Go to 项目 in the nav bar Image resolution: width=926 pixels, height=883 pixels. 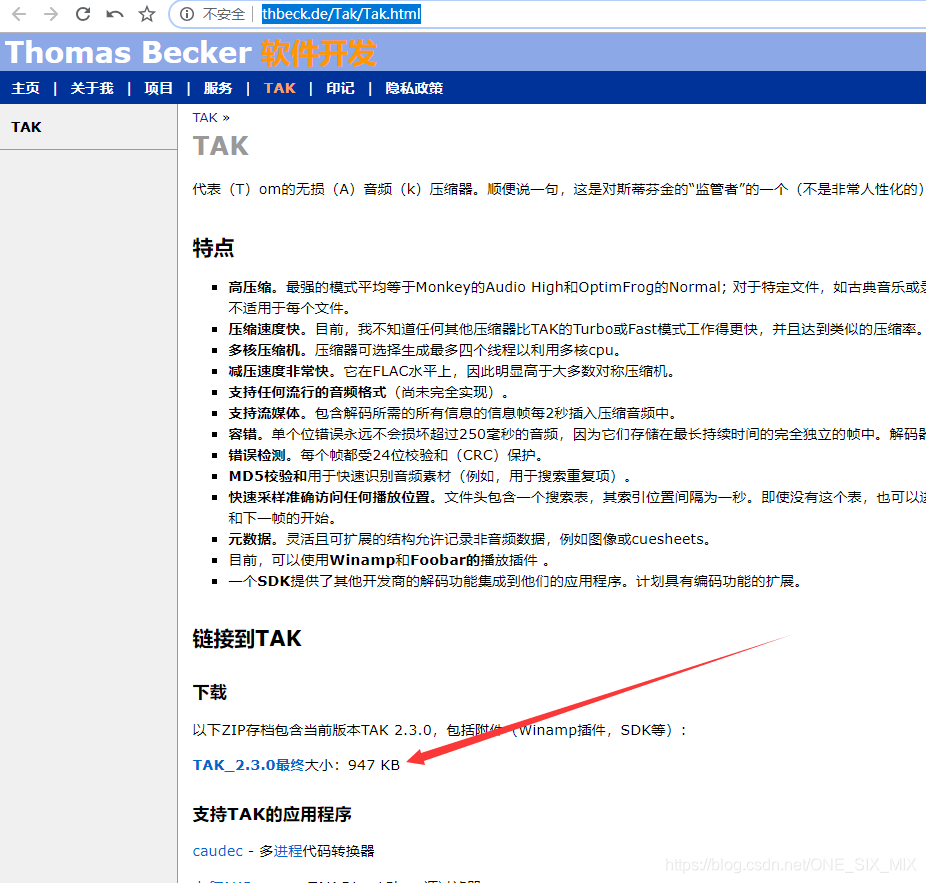click(158, 88)
